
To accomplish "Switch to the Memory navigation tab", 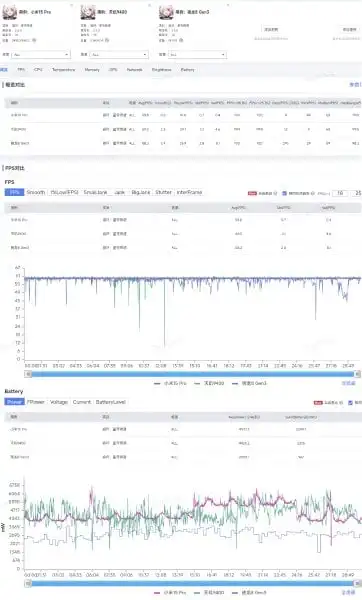I will (x=92, y=70).
